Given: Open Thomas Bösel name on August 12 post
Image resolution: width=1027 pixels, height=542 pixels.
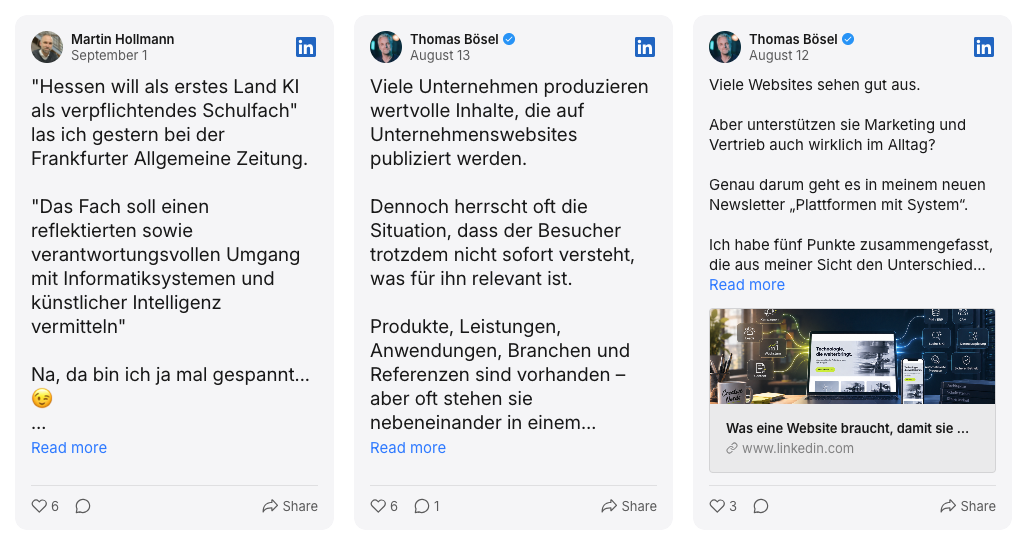Looking at the screenshot, I should (x=793, y=39).
